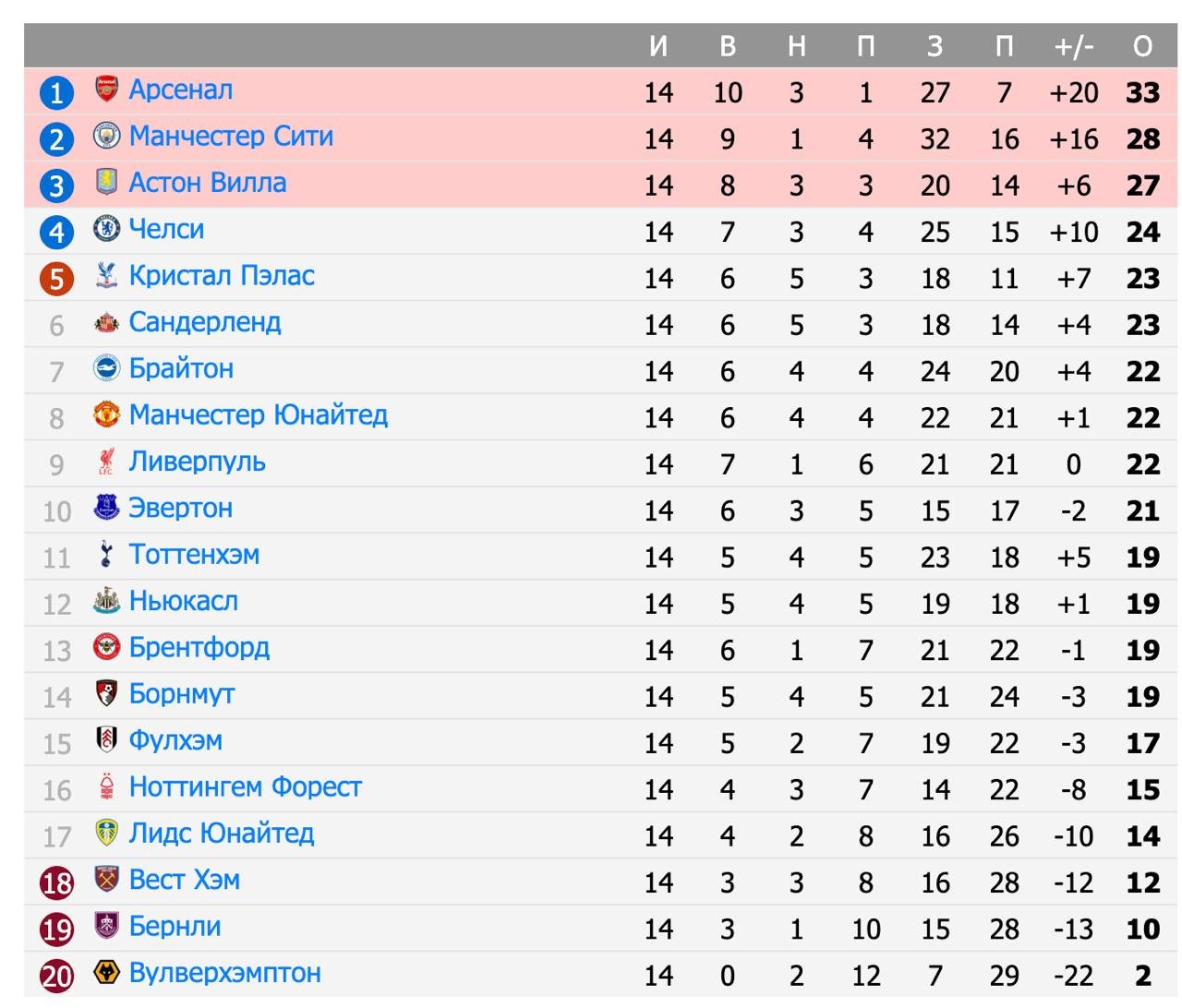Viewport: 1182px width, 1008px height.
Task: Open the Ноттингем Форест team link
Action: [x=245, y=786]
